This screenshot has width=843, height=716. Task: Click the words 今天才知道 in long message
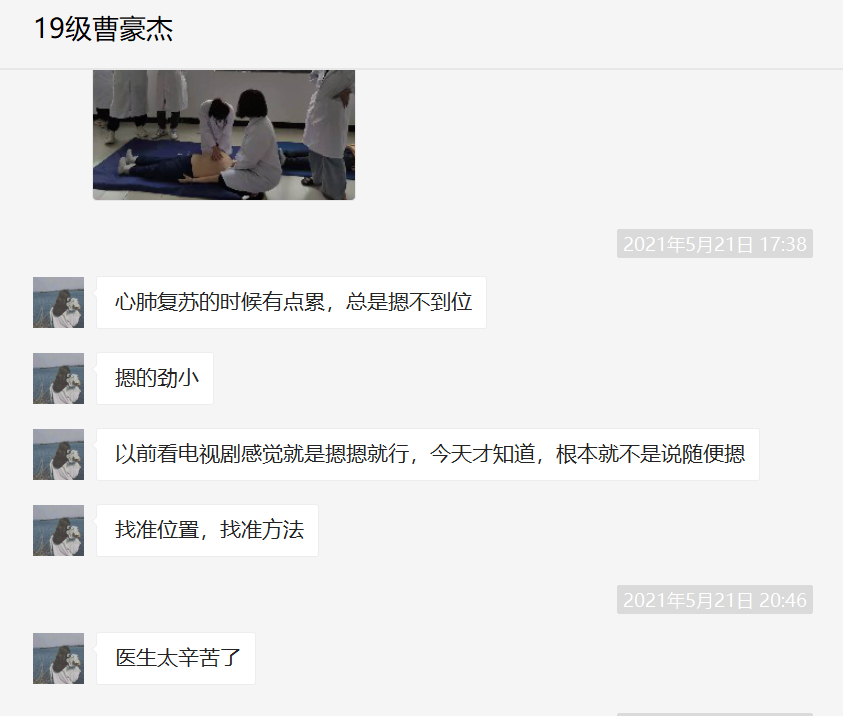[x=482, y=454]
